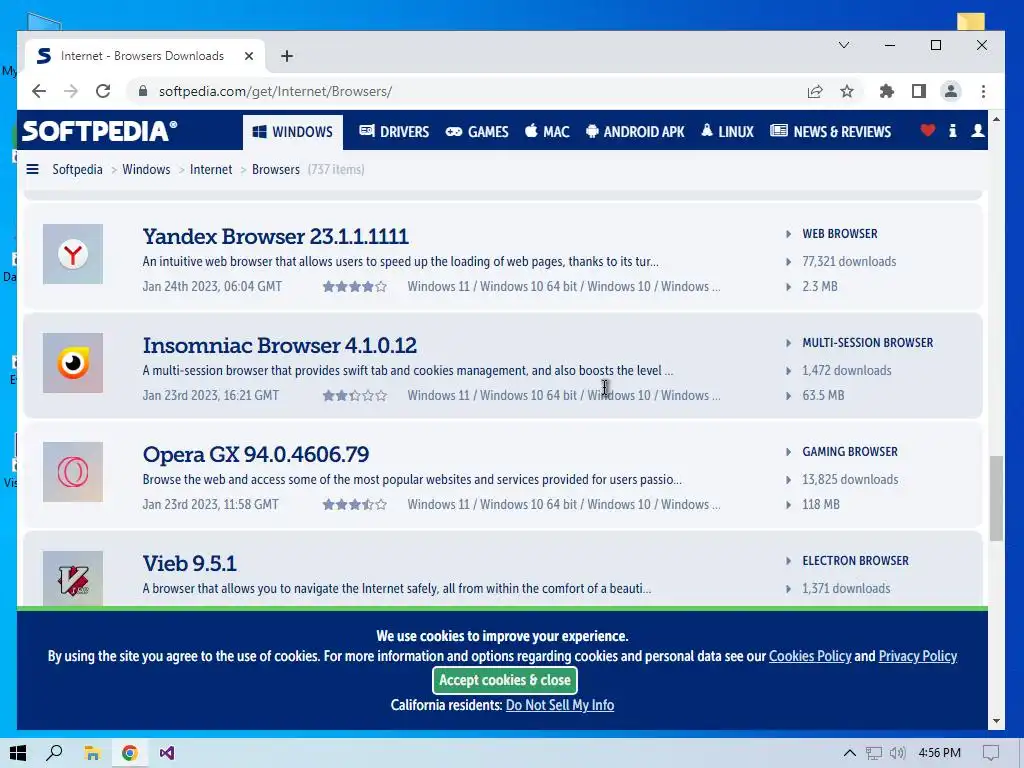Screen dimensions: 1024x768
Task: Click the Softpedia breadcrumb link
Action: [x=77, y=169]
